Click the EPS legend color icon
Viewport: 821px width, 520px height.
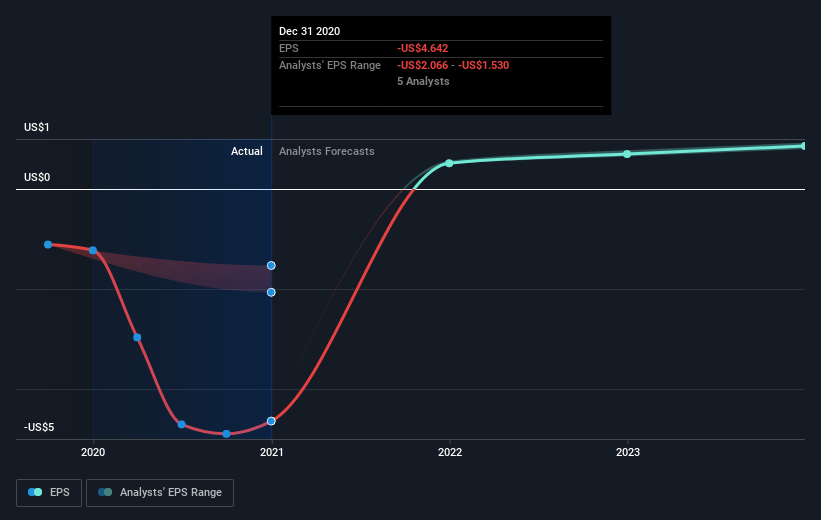(35, 492)
